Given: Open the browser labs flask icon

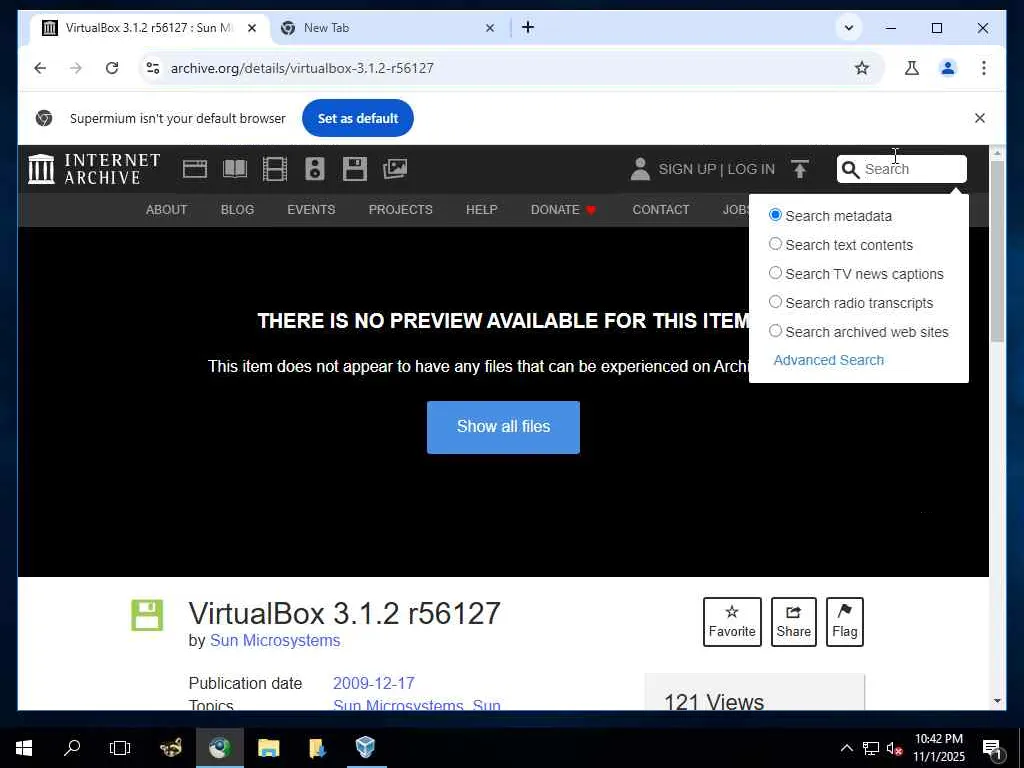Looking at the screenshot, I should click(x=912, y=68).
